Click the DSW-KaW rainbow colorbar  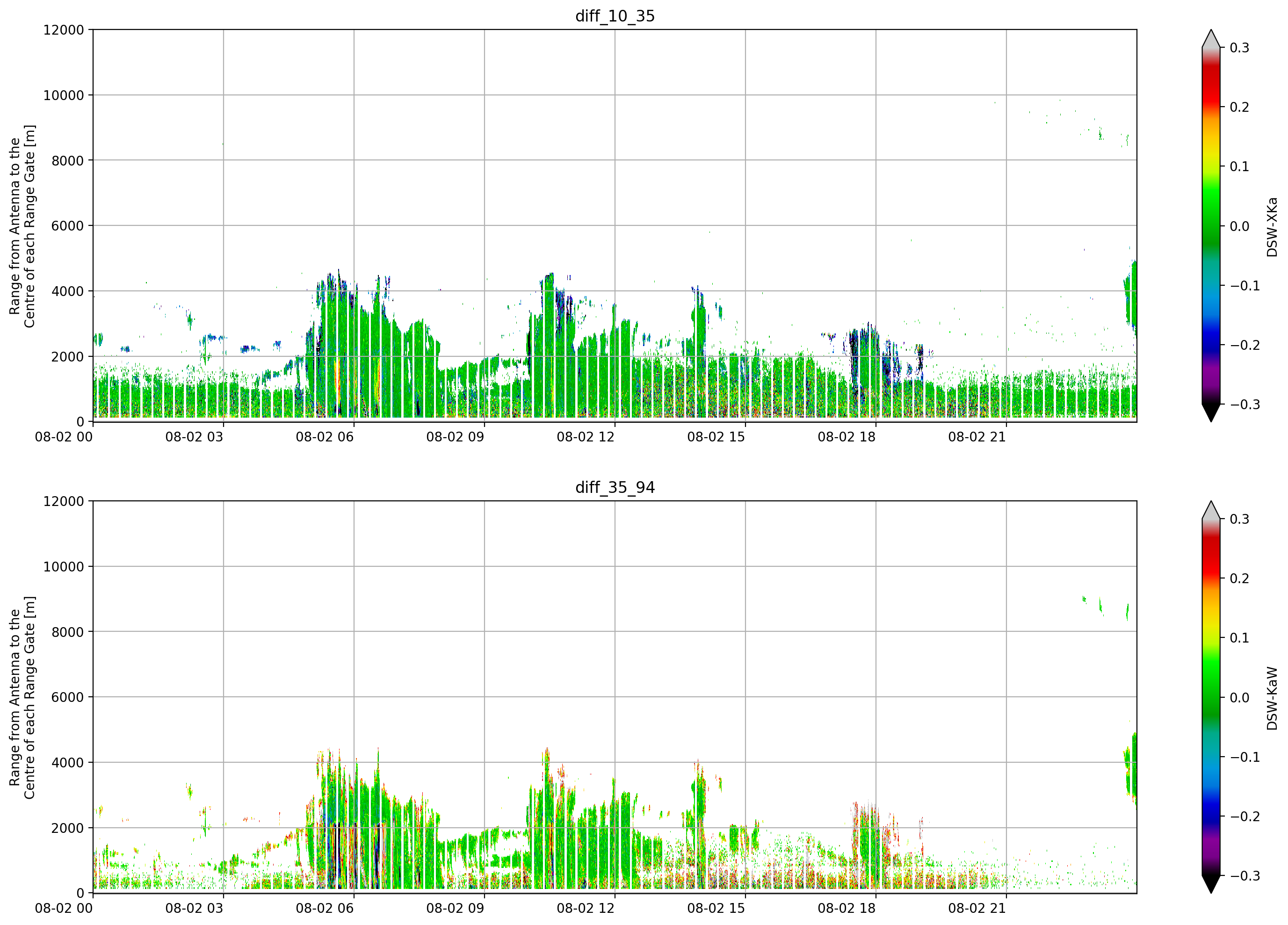tap(1211, 697)
